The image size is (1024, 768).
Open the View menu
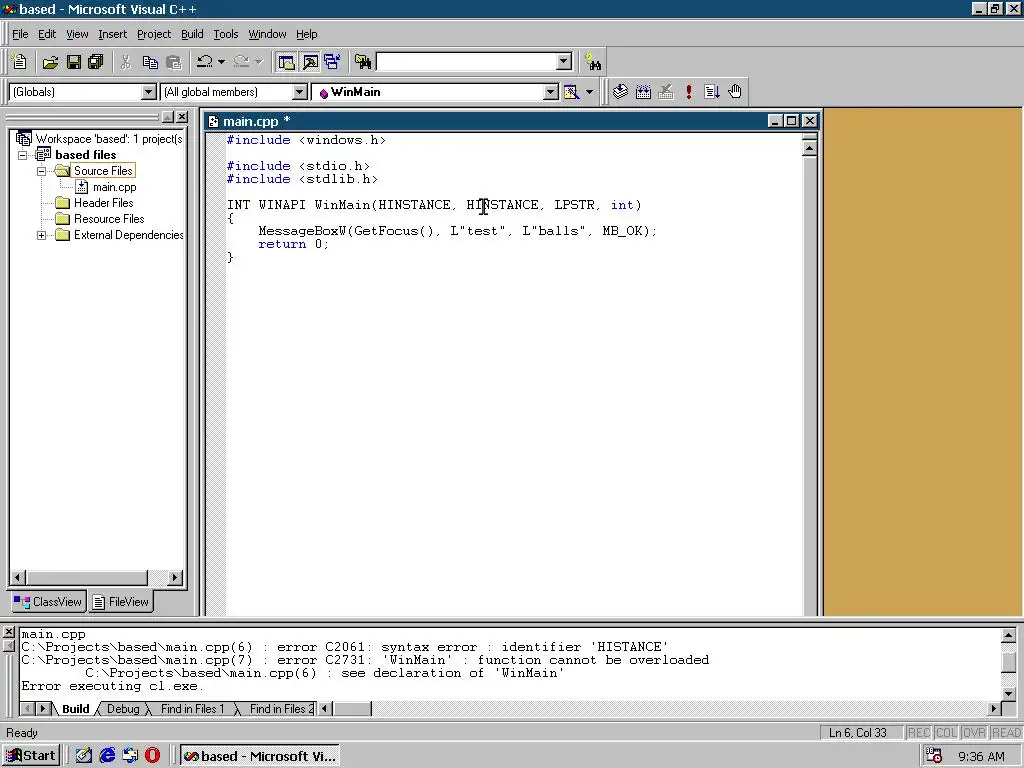tap(77, 34)
